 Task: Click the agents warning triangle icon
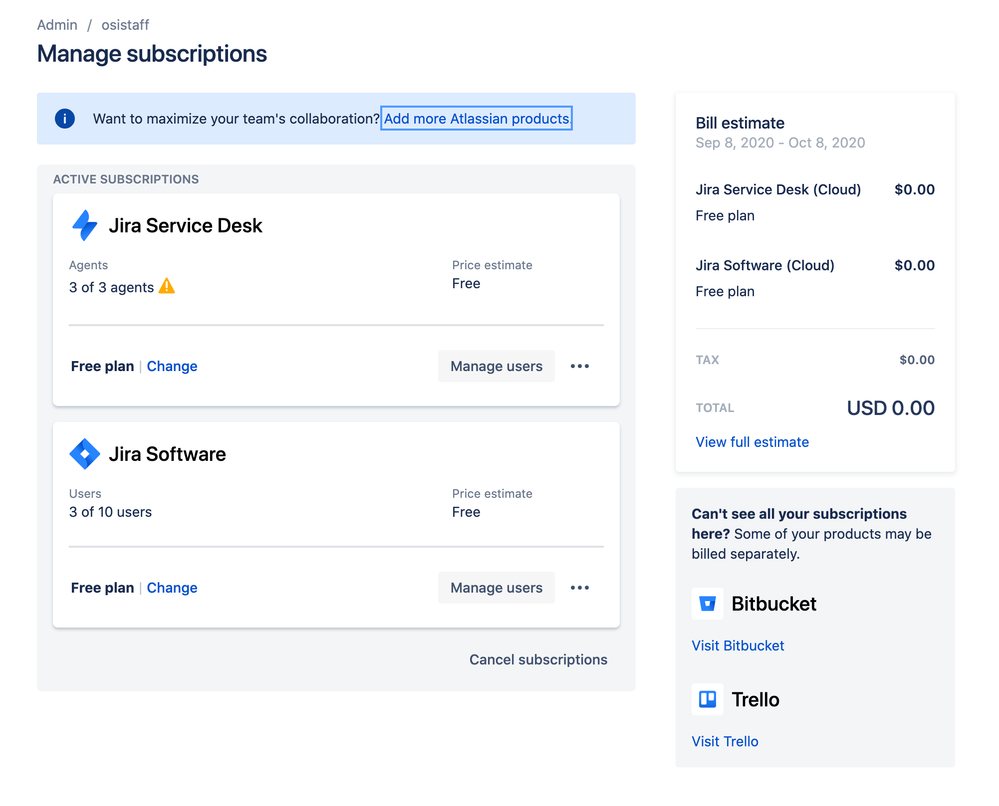pyautogui.click(x=167, y=286)
